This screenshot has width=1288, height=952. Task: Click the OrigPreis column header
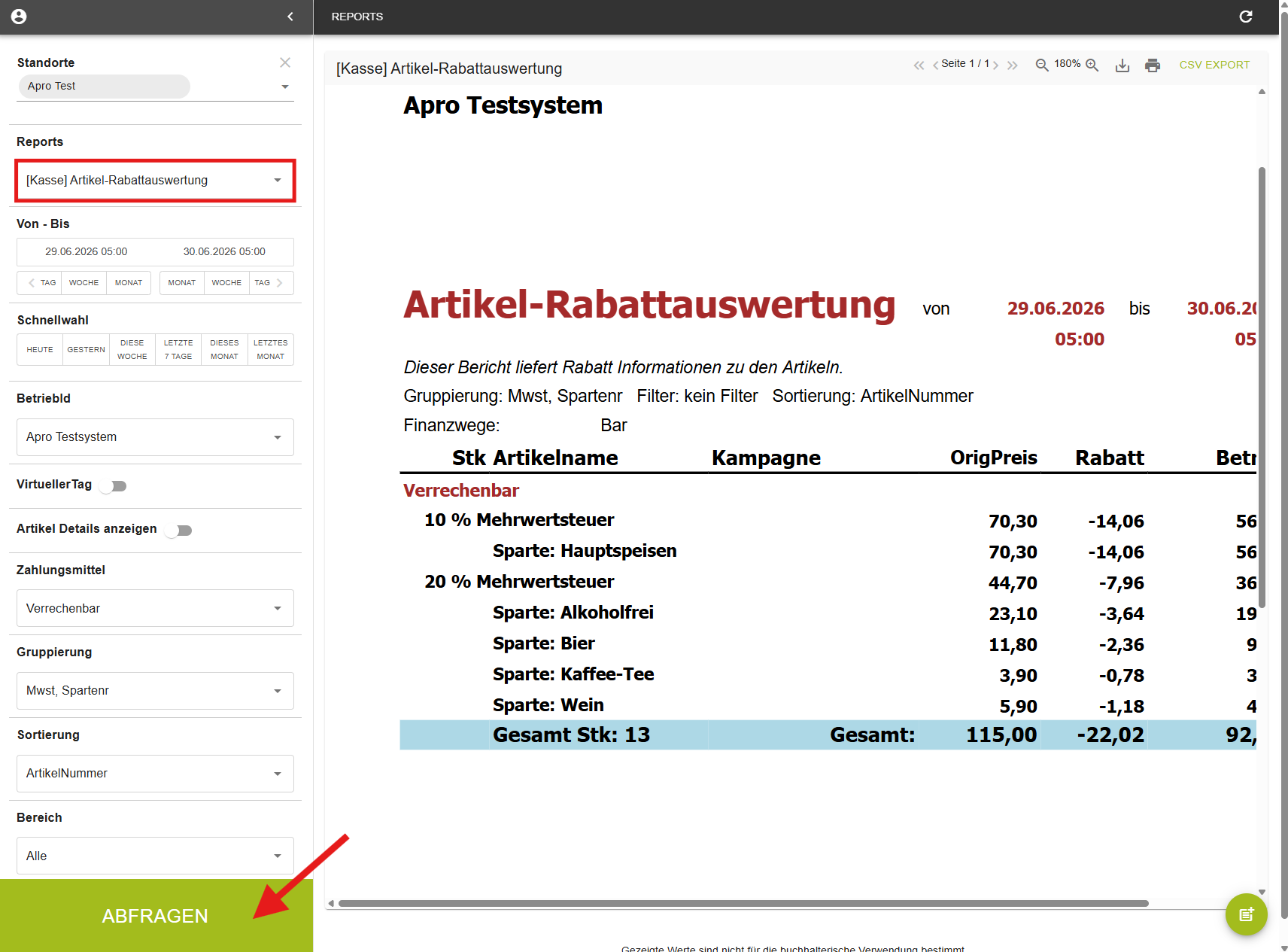(x=993, y=458)
